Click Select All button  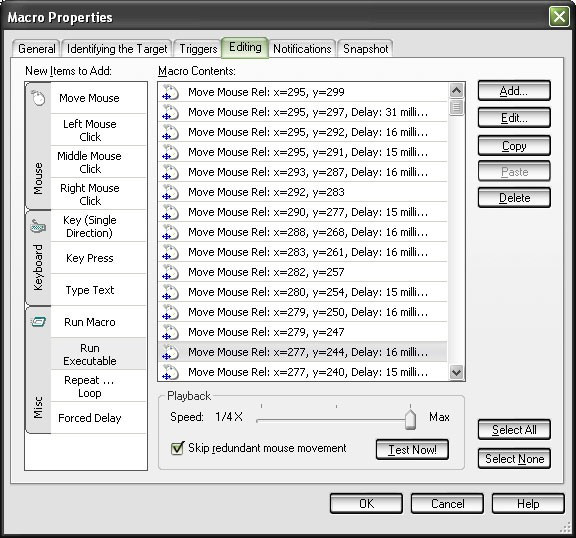(x=514, y=430)
